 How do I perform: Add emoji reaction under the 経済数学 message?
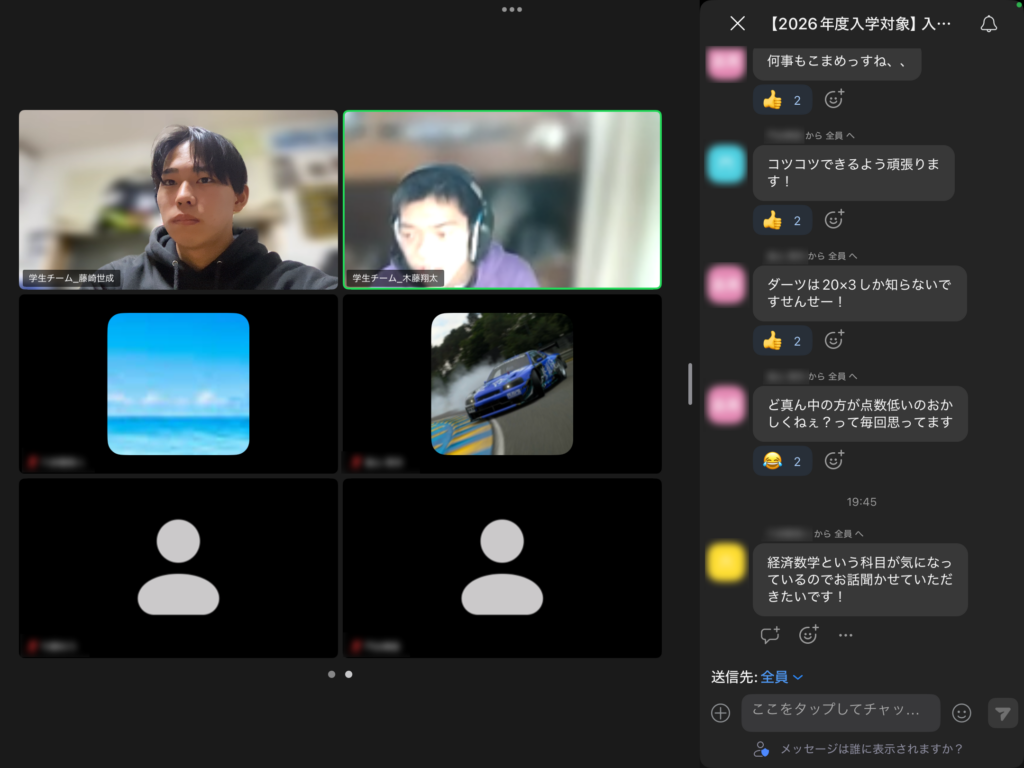808,635
